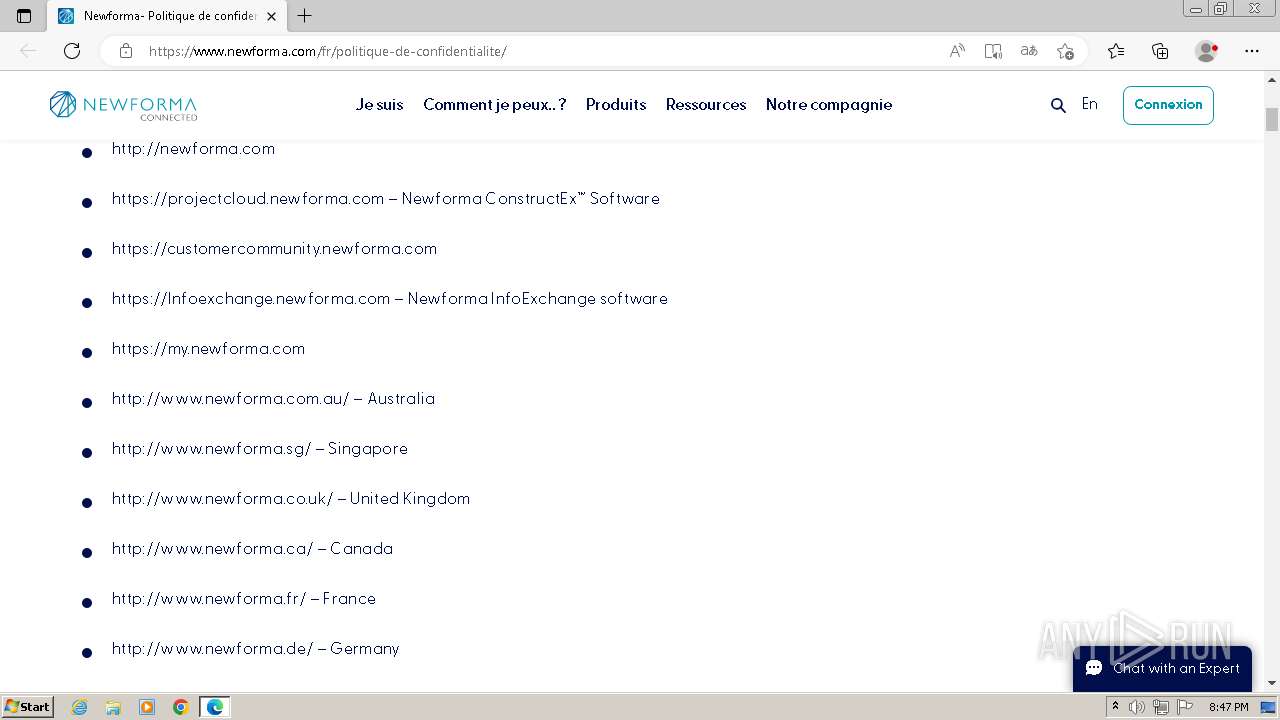The width and height of the screenshot is (1280, 720).
Task: Open the browser profile avatar
Action: coord(1206,51)
